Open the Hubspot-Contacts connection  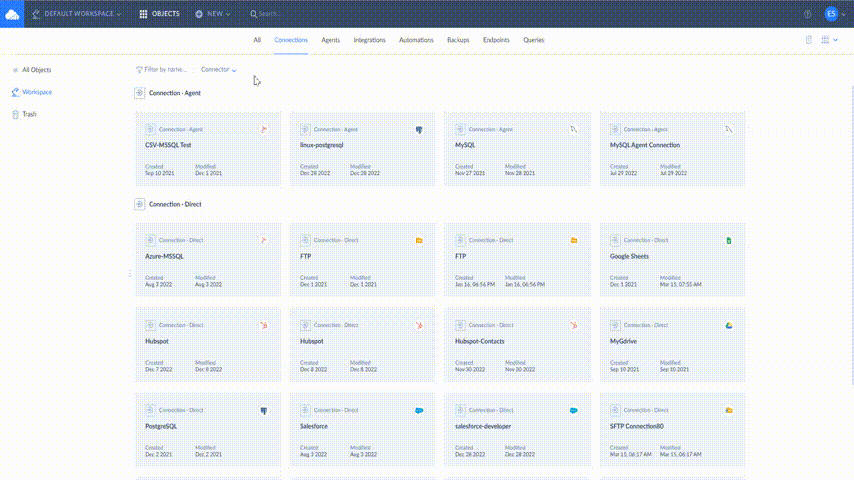pos(517,345)
